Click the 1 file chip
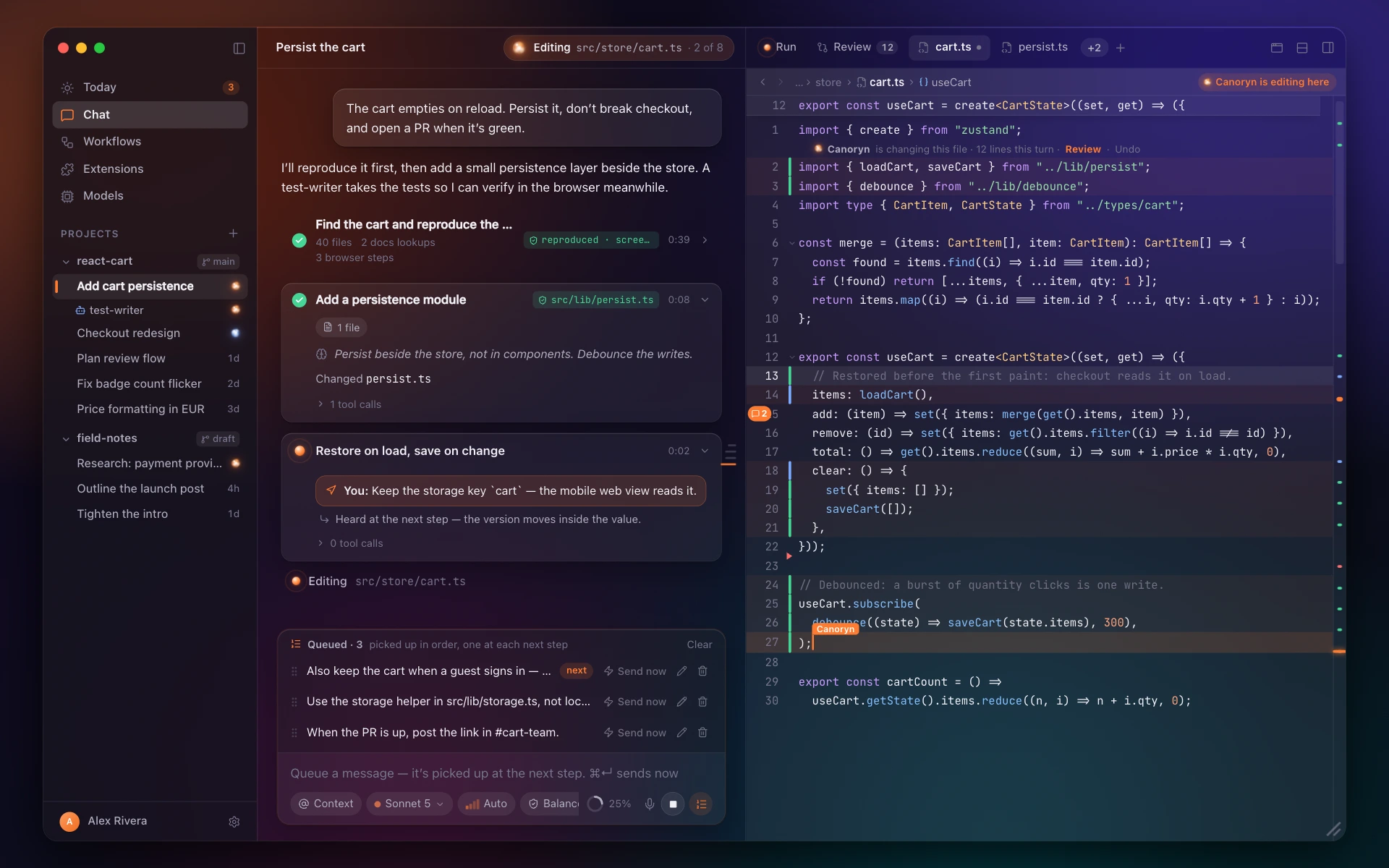 click(x=341, y=328)
